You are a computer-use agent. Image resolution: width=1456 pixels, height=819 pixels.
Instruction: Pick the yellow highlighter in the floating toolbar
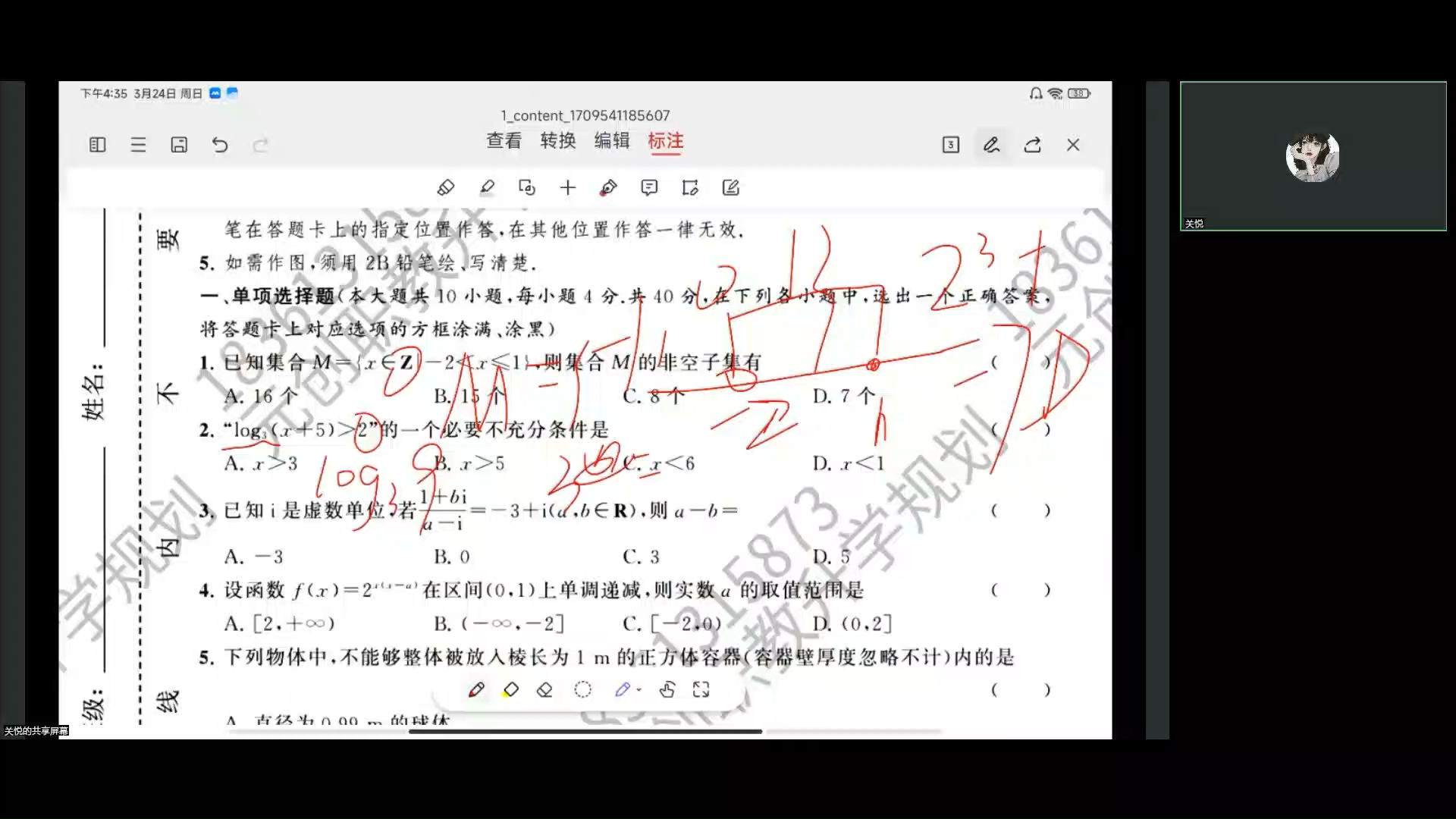pos(510,689)
